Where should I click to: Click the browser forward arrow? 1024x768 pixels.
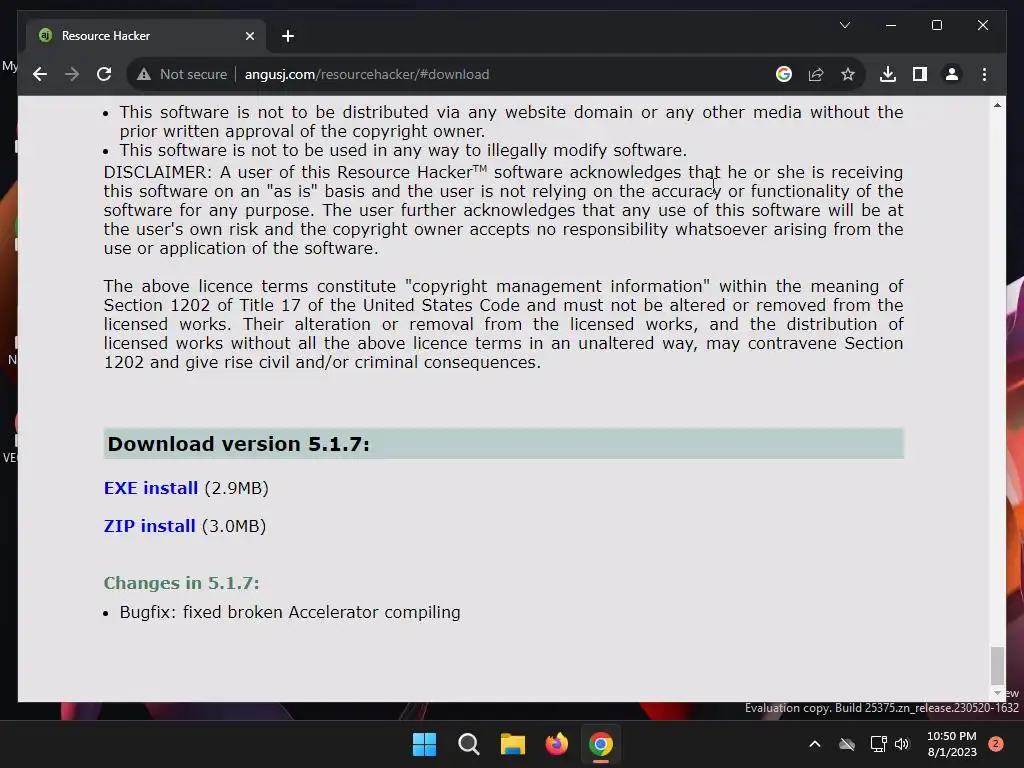point(72,74)
